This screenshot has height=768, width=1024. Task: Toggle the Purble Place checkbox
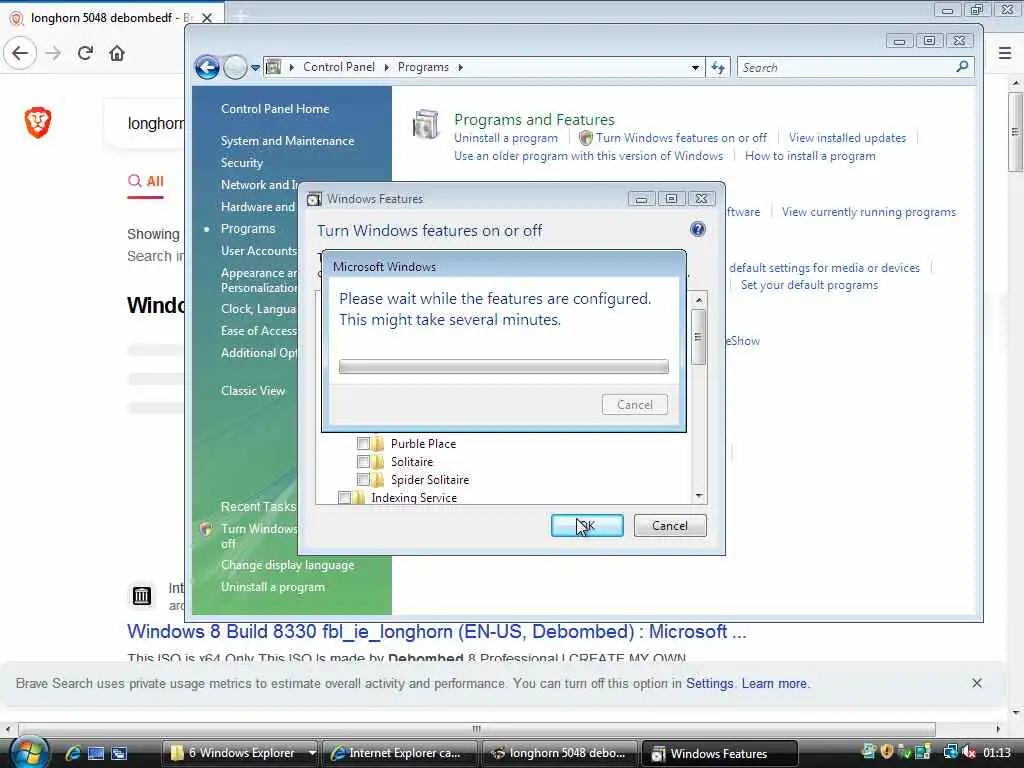tap(363, 443)
